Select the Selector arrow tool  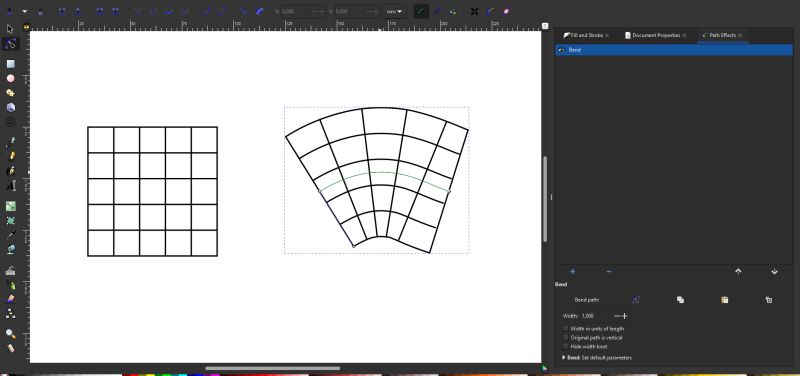tap(10, 29)
